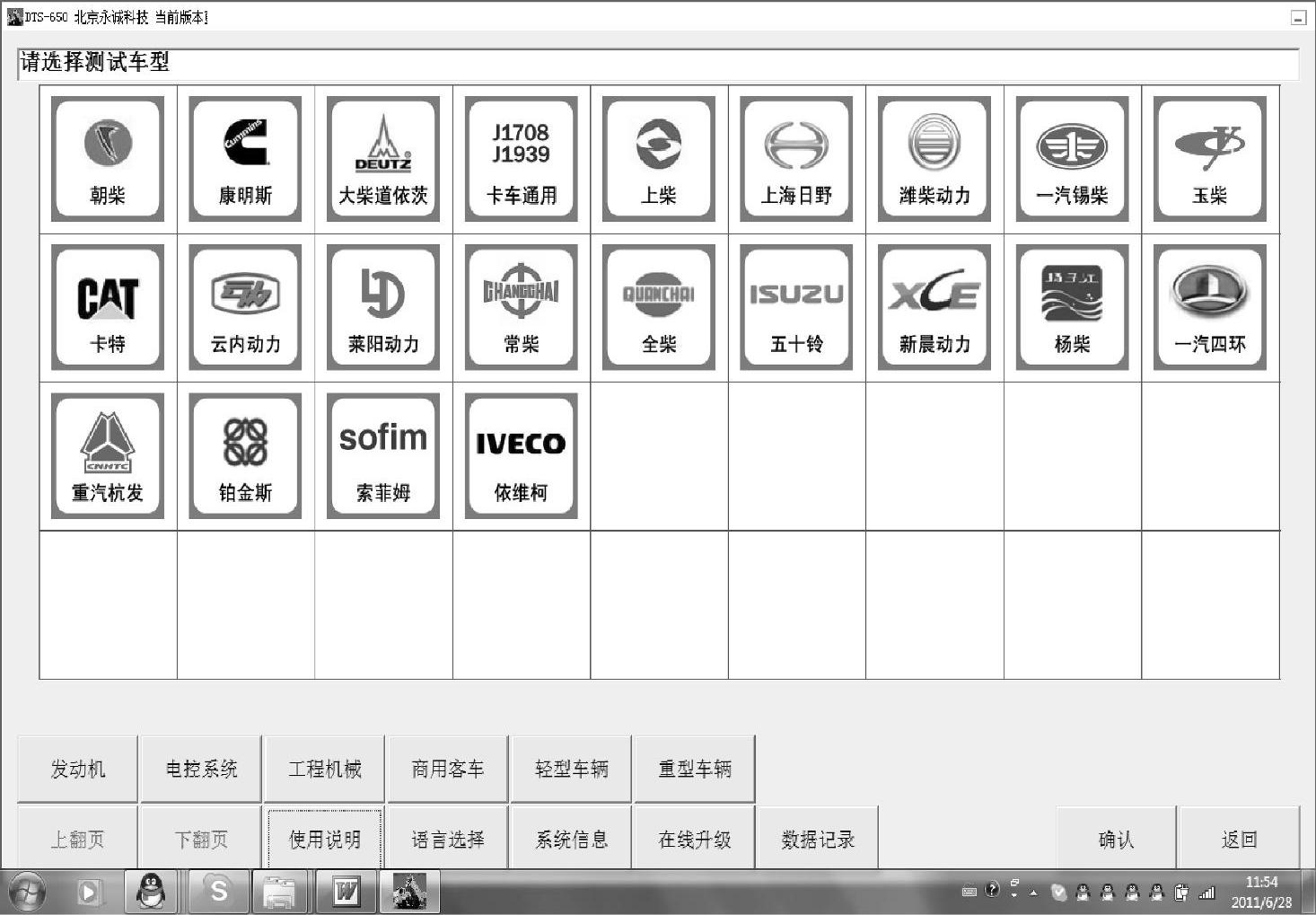Open the 轻型车辆 tab
1316x915 pixels.
(572, 769)
